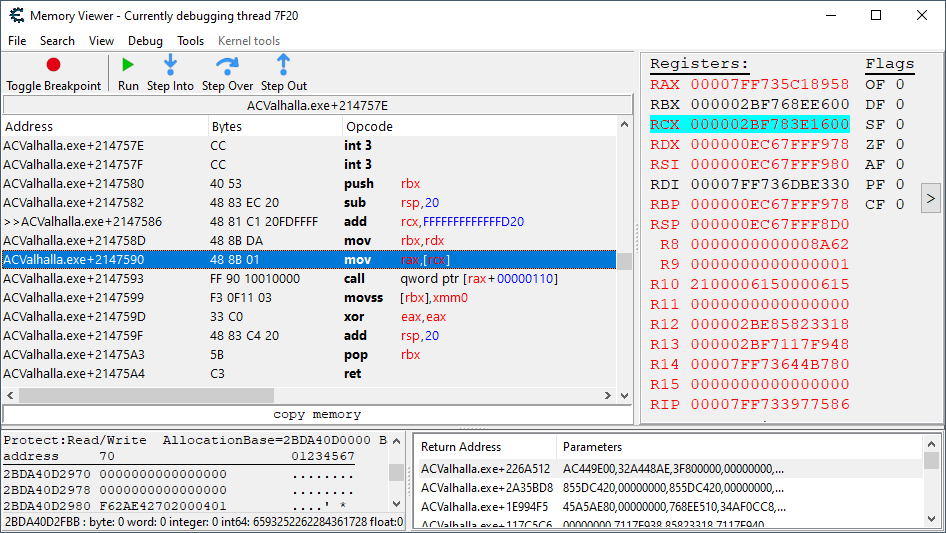The image size is (946, 533).
Task: Click the Cheat Engine title bar icon
Action: tap(15, 16)
